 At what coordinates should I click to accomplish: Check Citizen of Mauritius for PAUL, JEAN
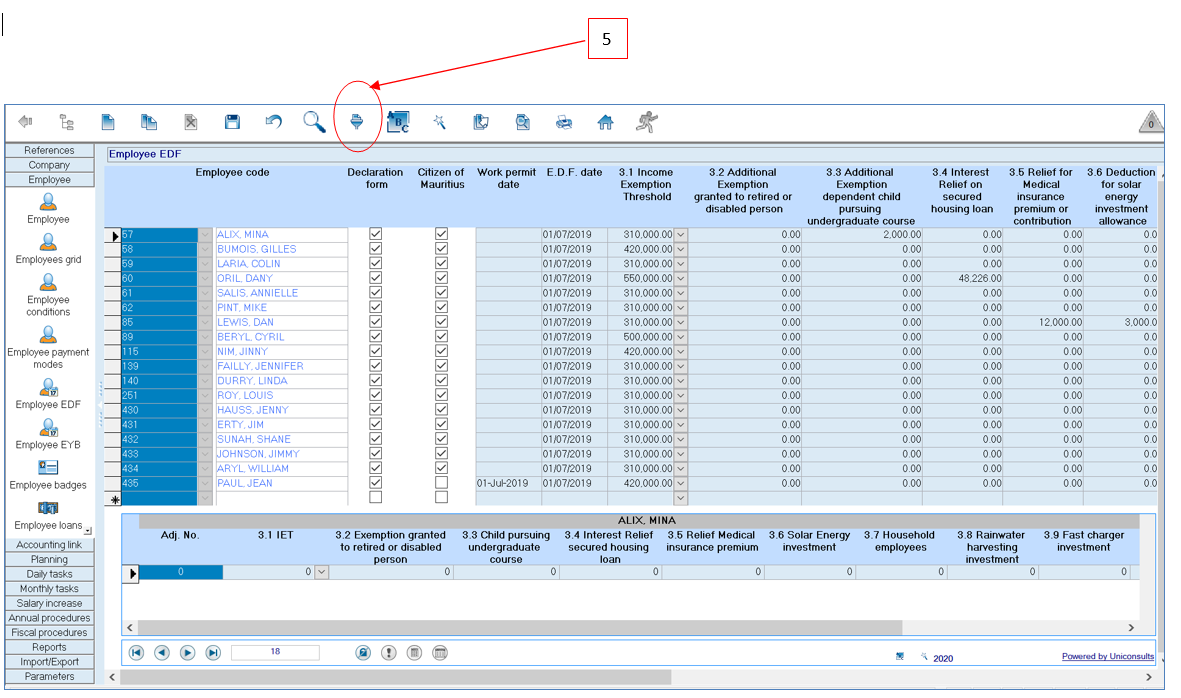441,483
